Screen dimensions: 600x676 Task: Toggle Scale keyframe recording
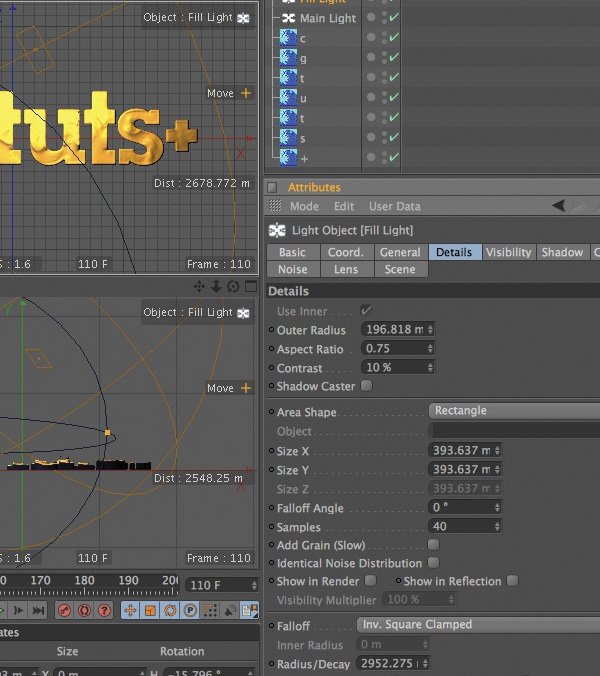click(150, 610)
